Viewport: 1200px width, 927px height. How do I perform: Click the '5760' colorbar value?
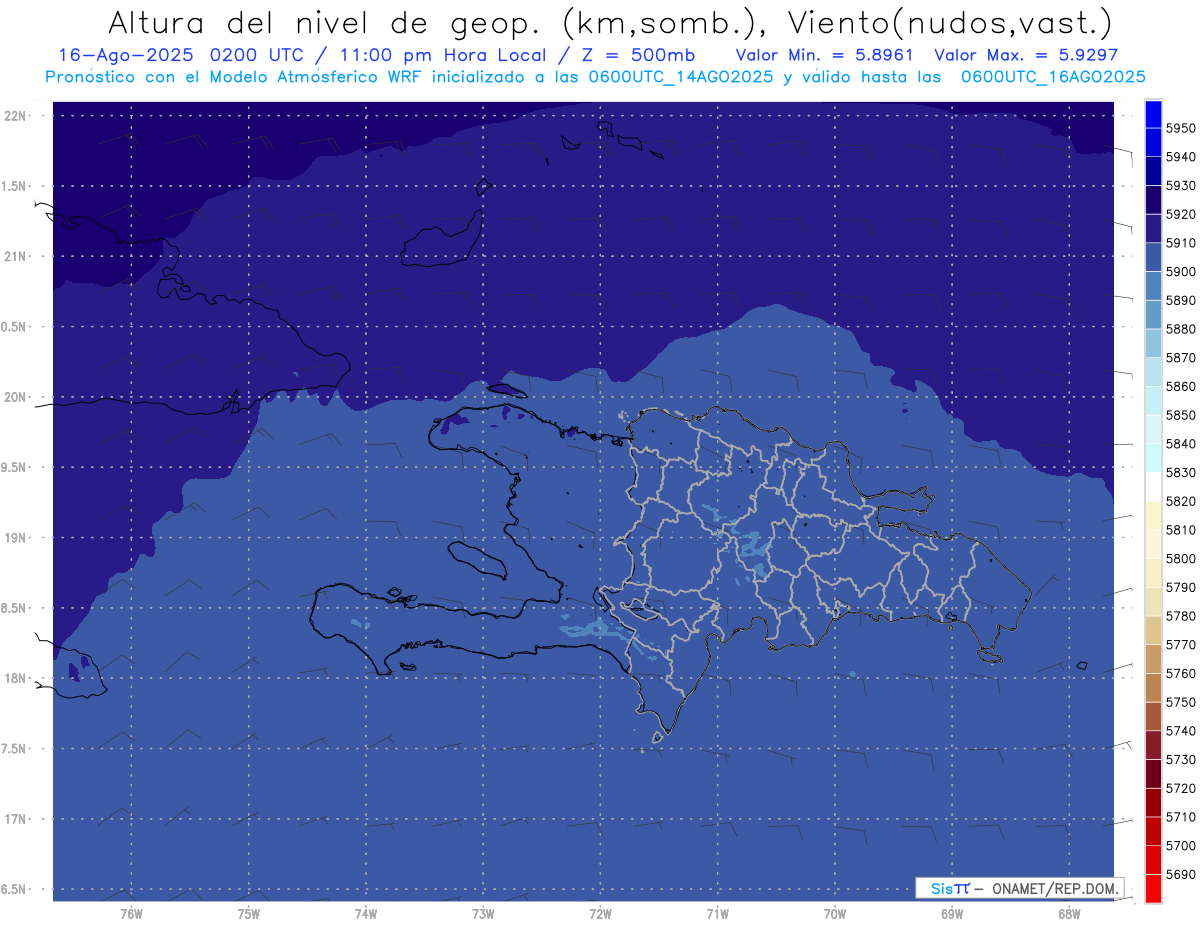1180,673
